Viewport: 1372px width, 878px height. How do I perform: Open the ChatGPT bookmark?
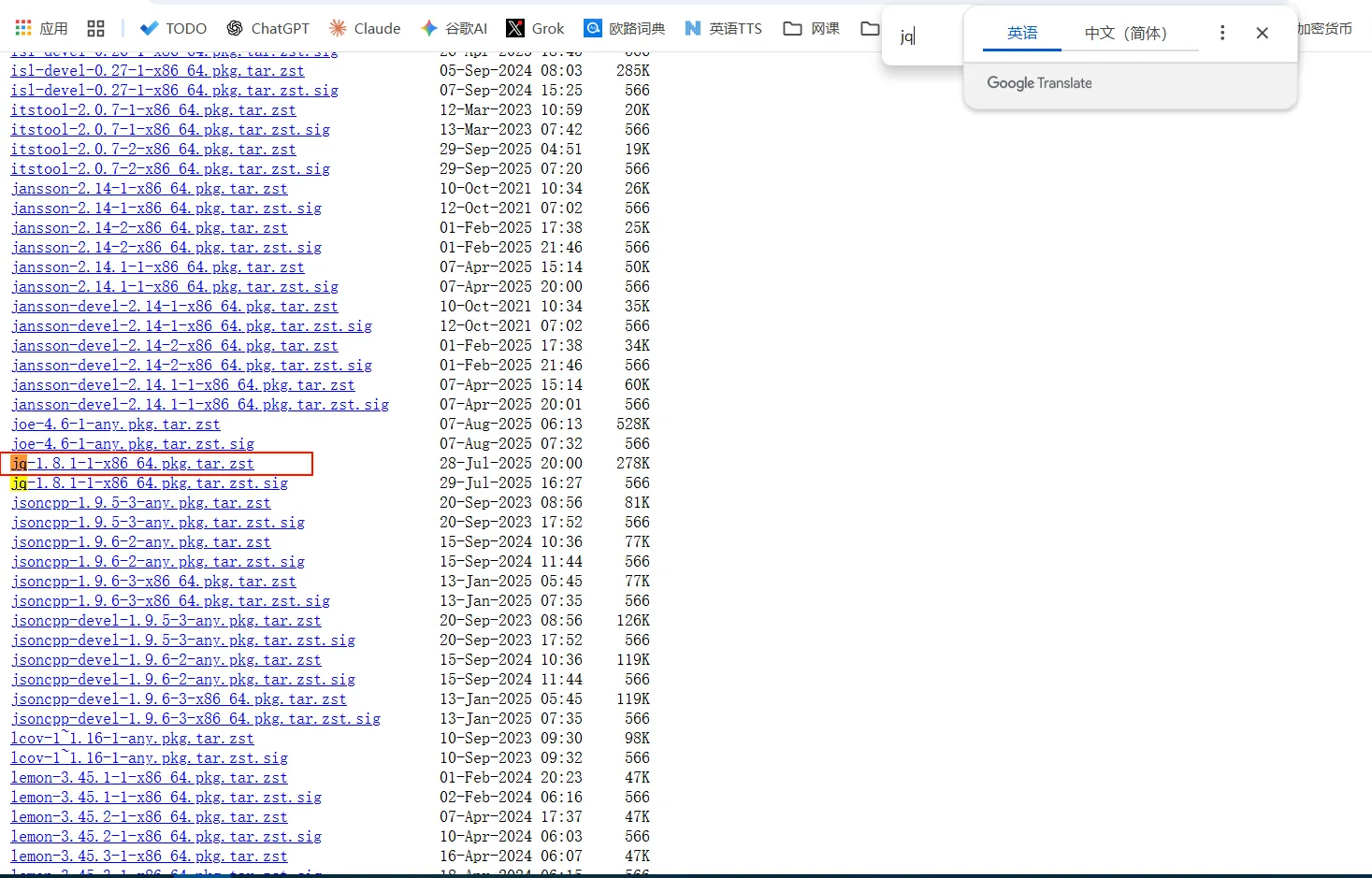point(267,28)
